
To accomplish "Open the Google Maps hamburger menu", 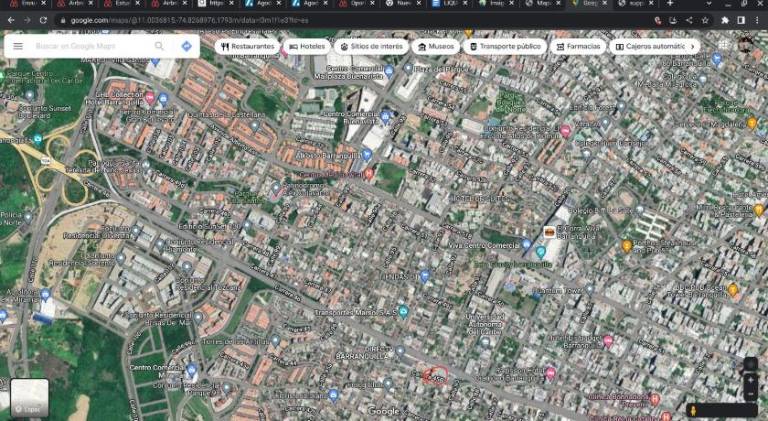I will (x=17, y=46).
